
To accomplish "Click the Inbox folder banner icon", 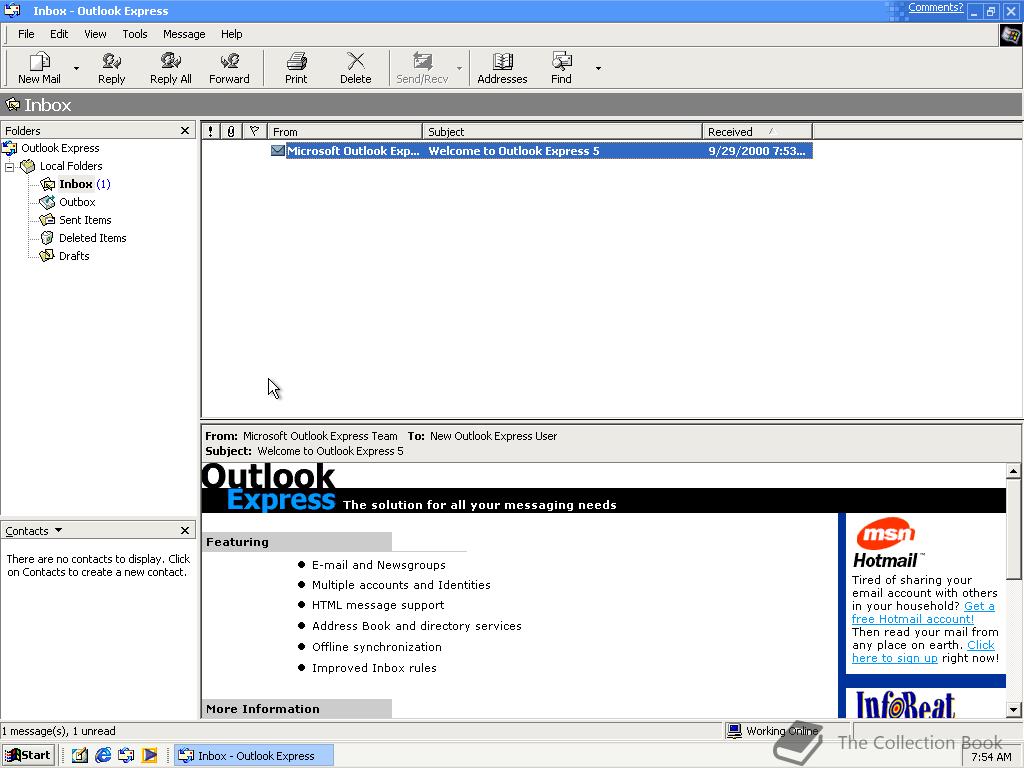I will point(12,104).
